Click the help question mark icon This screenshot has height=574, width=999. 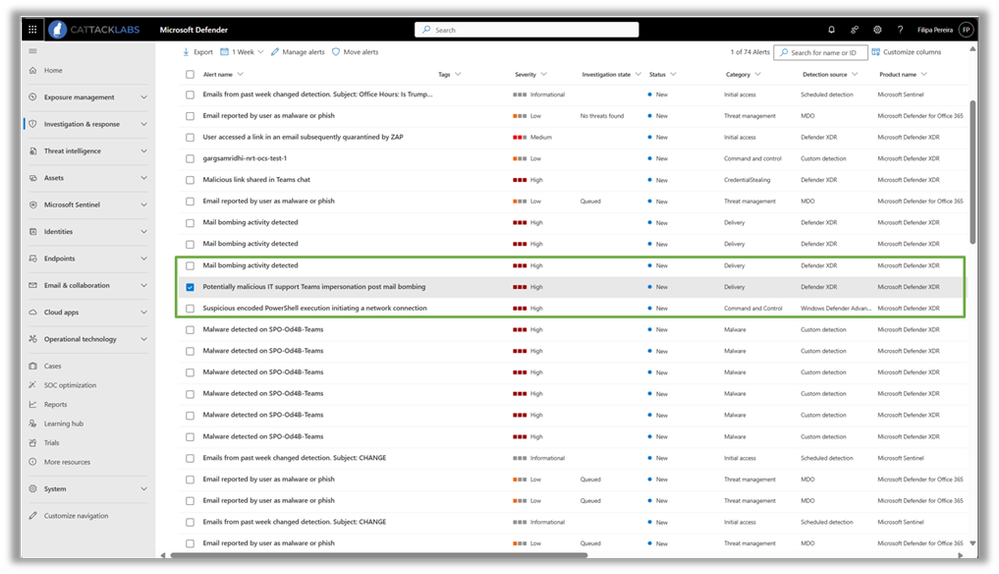[900, 29]
